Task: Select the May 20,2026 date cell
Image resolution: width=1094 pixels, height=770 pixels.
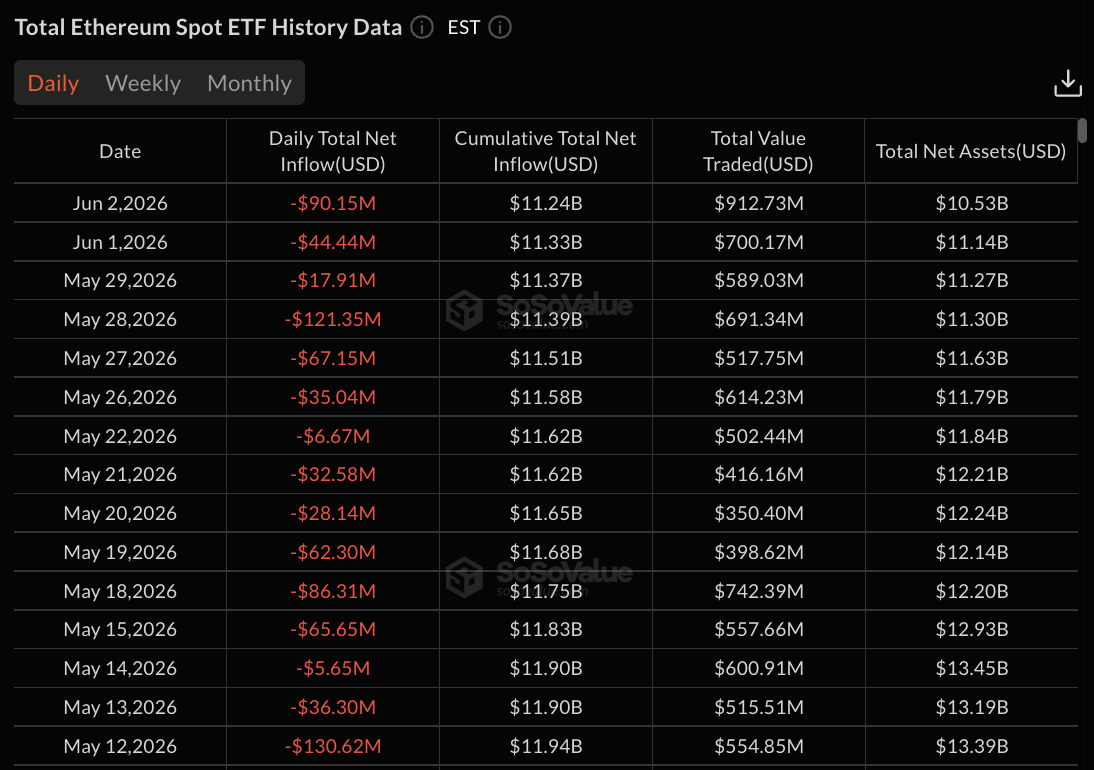Action: click(120, 513)
